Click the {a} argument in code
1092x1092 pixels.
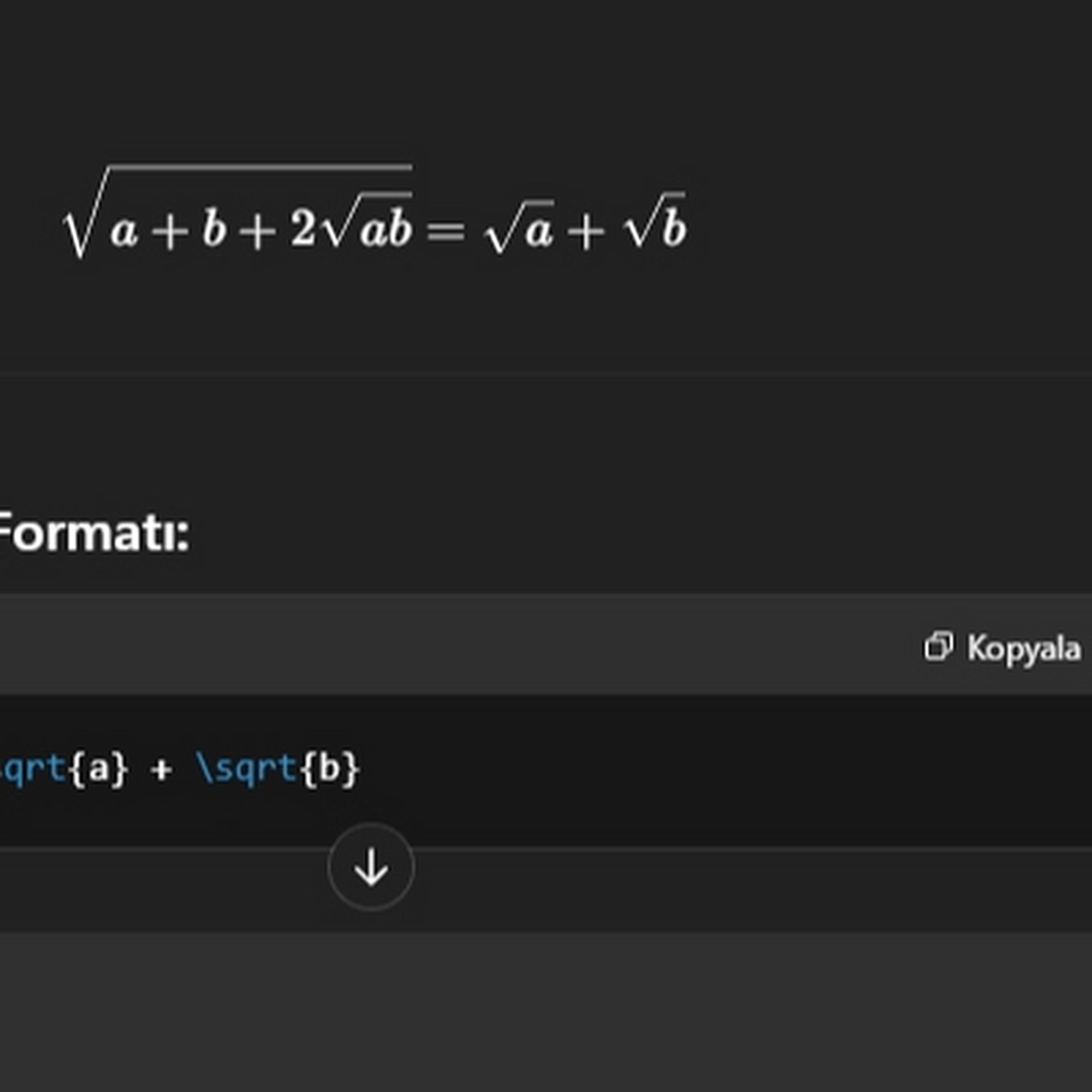pos(98,769)
